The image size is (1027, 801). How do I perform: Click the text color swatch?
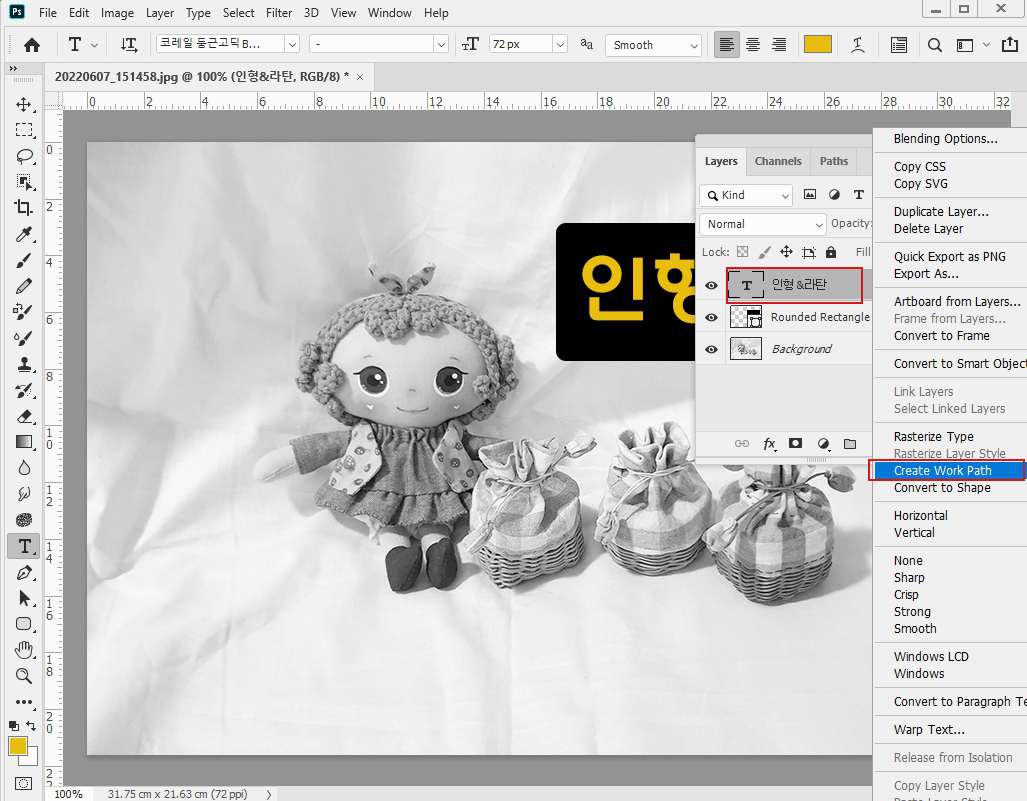817,45
